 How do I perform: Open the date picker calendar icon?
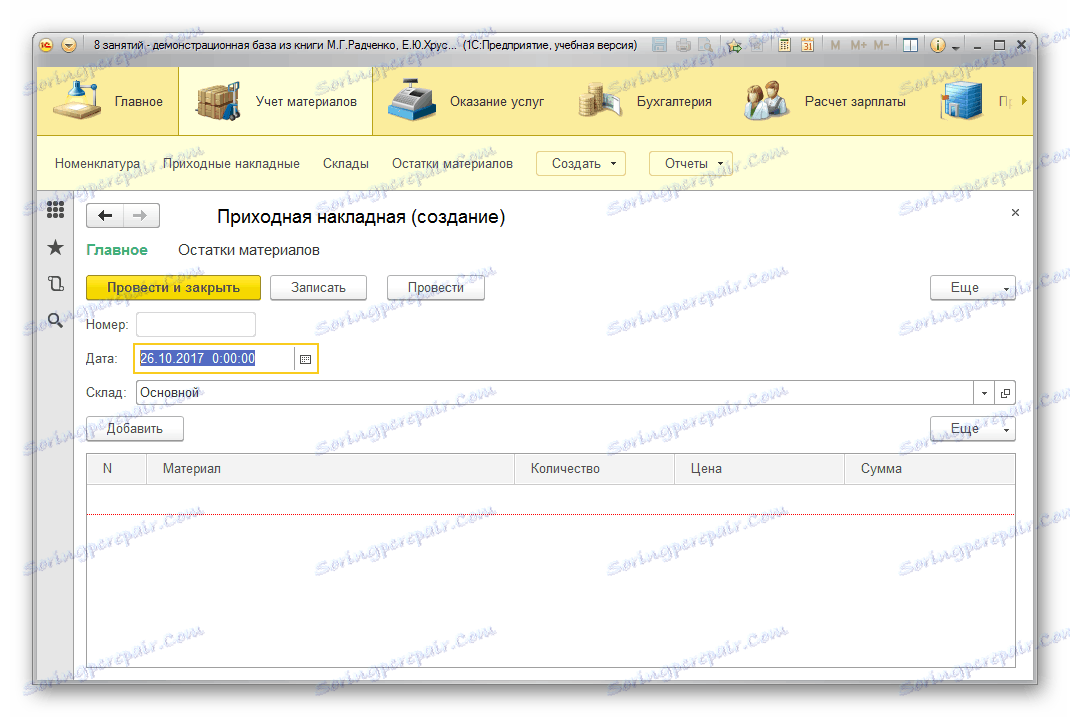click(306, 359)
